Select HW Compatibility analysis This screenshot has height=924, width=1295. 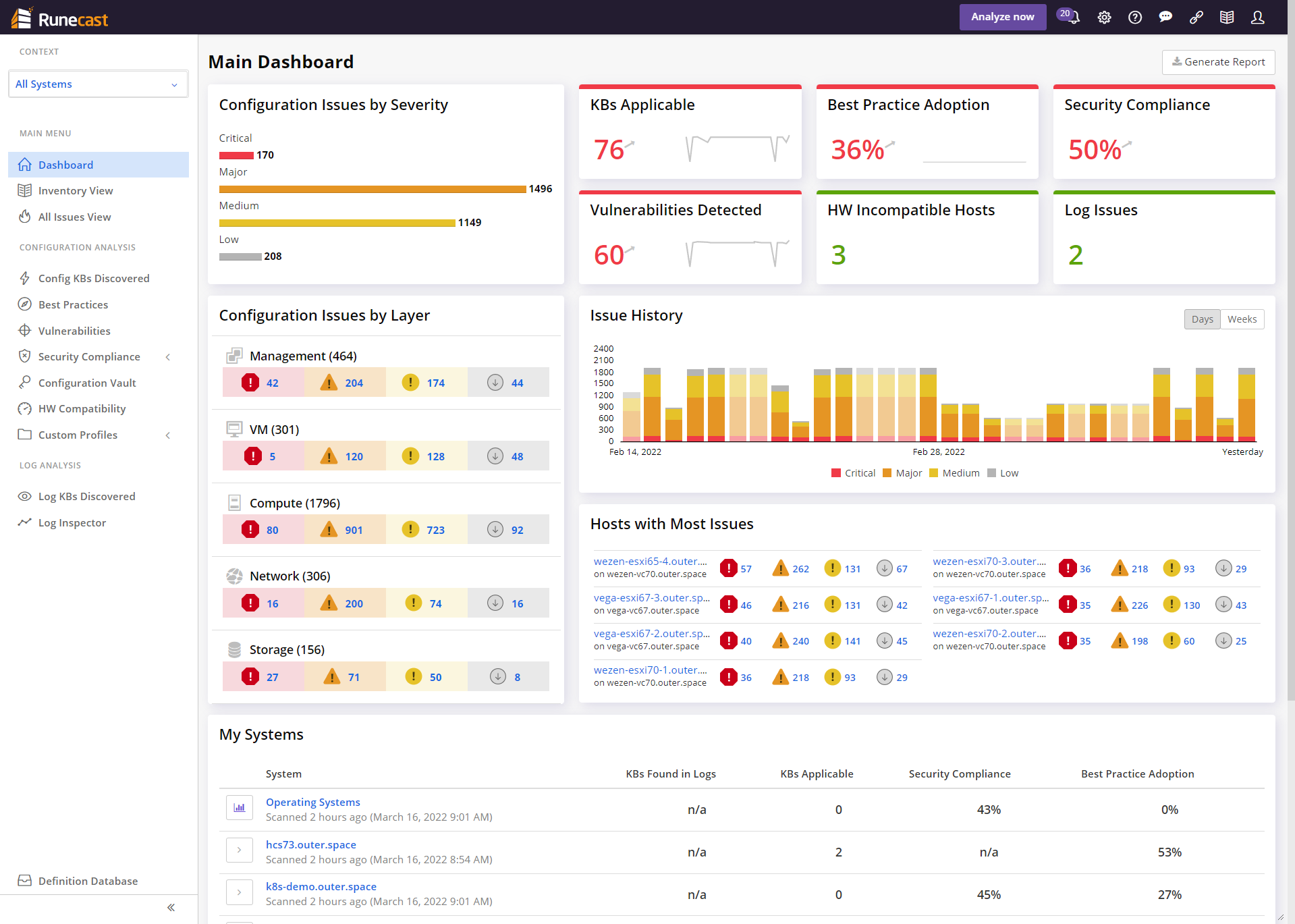point(82,408)
